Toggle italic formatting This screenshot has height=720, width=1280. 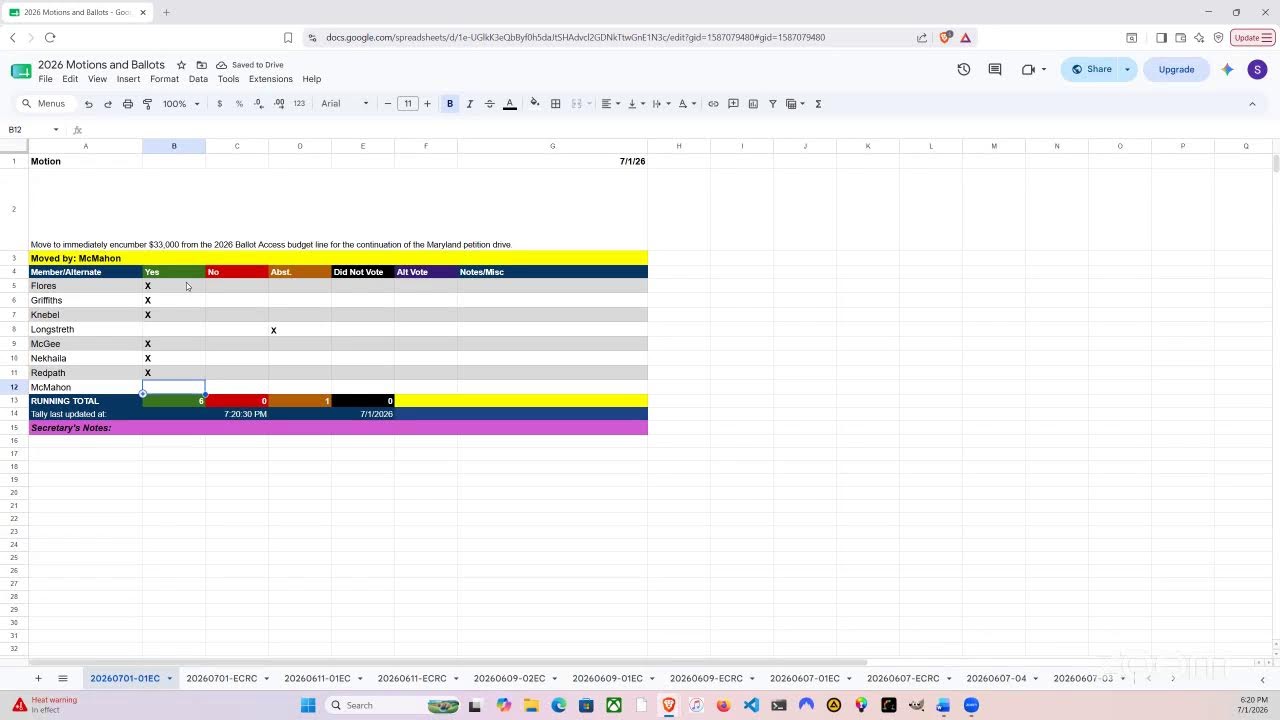pyautogui.click(x=469, y=104)
